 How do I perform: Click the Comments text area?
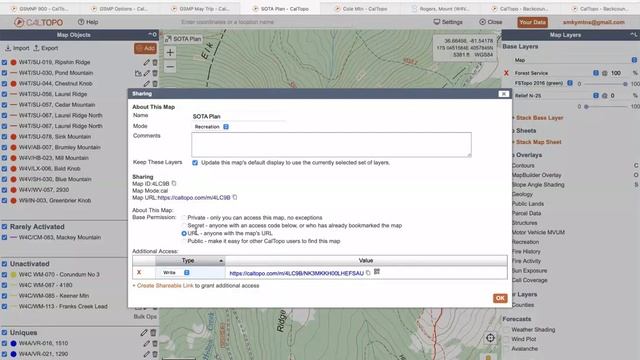(331, 144)
